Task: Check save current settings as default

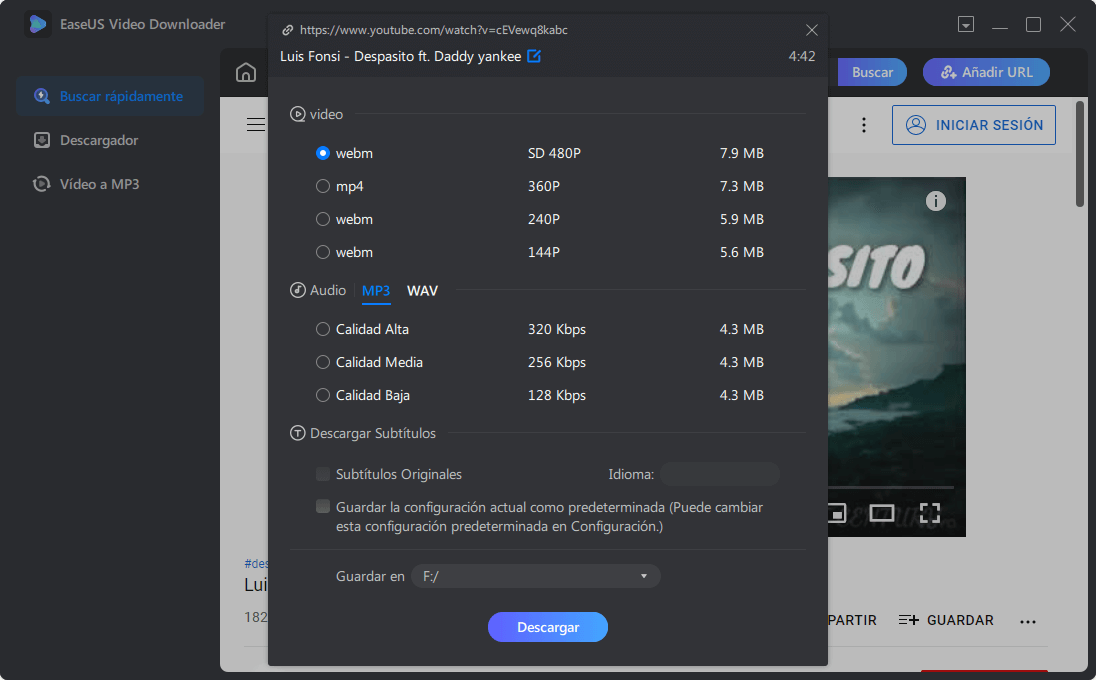Action: click(323, 507)
